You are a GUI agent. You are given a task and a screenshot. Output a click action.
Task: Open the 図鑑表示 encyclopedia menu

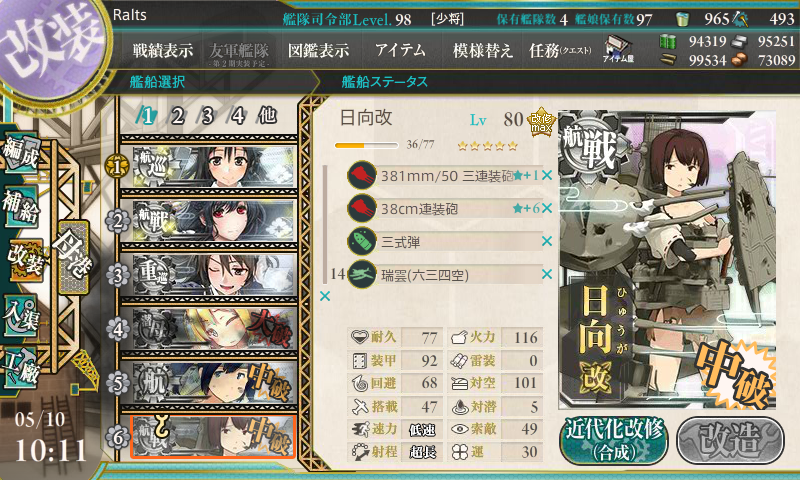[x=318, y=50]
